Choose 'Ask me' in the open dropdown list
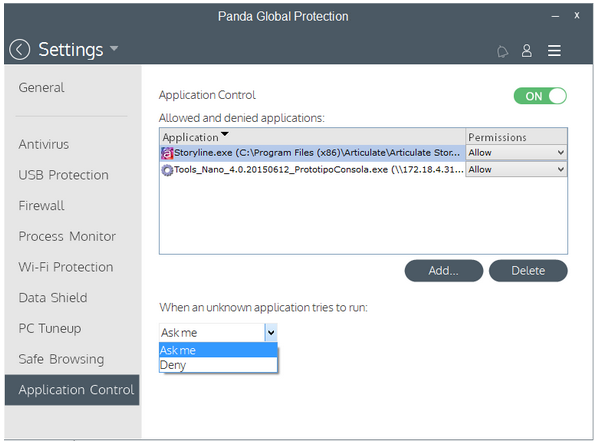 [x=218, y=350]
